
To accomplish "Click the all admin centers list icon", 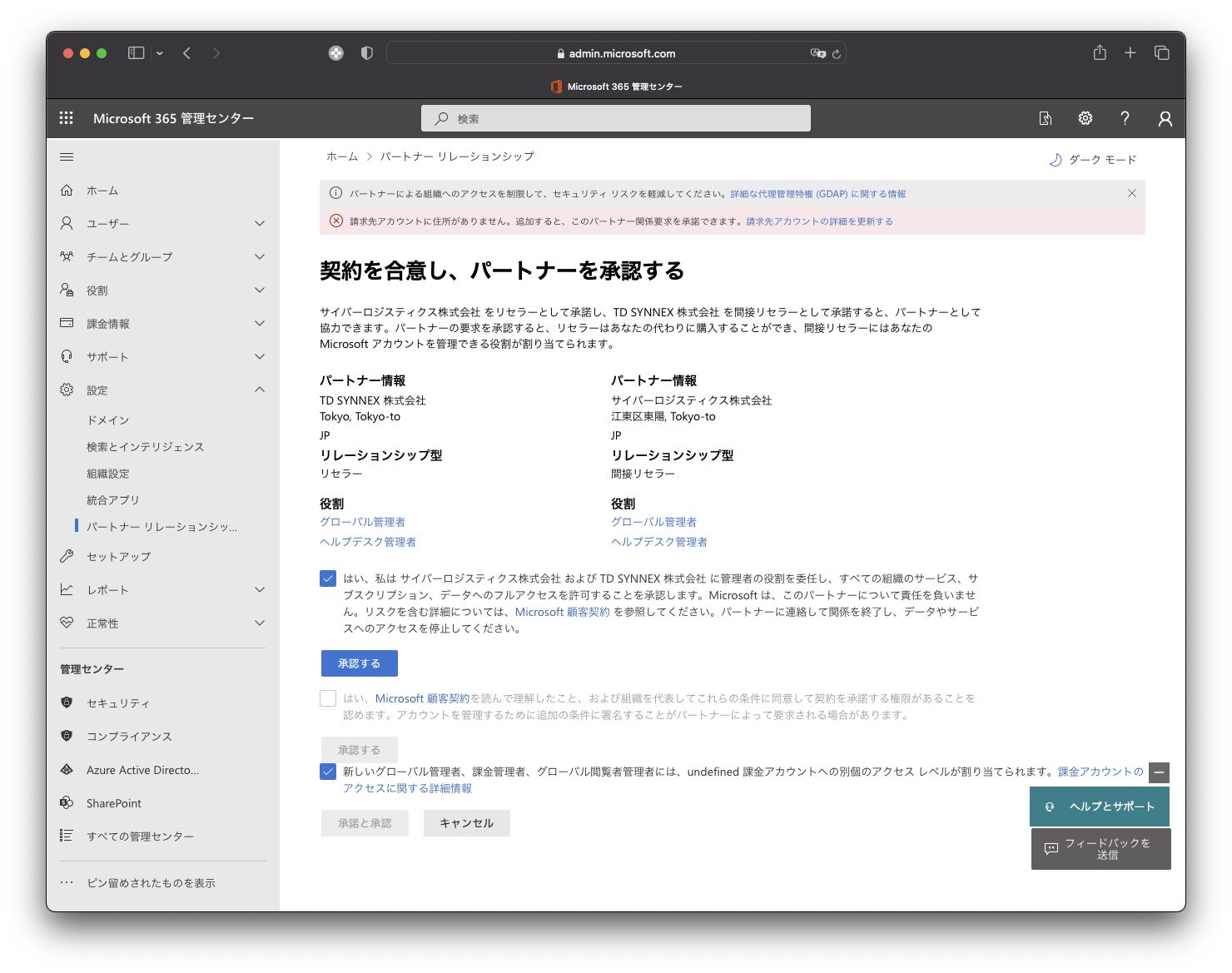I will pos(67,836).
